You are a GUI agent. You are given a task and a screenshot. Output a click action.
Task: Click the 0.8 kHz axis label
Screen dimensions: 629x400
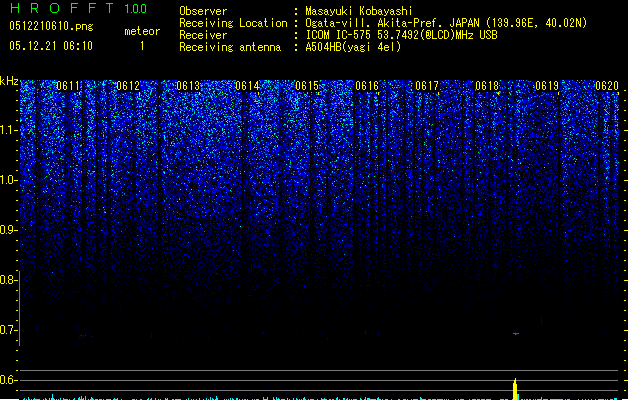tap(8, 280)
